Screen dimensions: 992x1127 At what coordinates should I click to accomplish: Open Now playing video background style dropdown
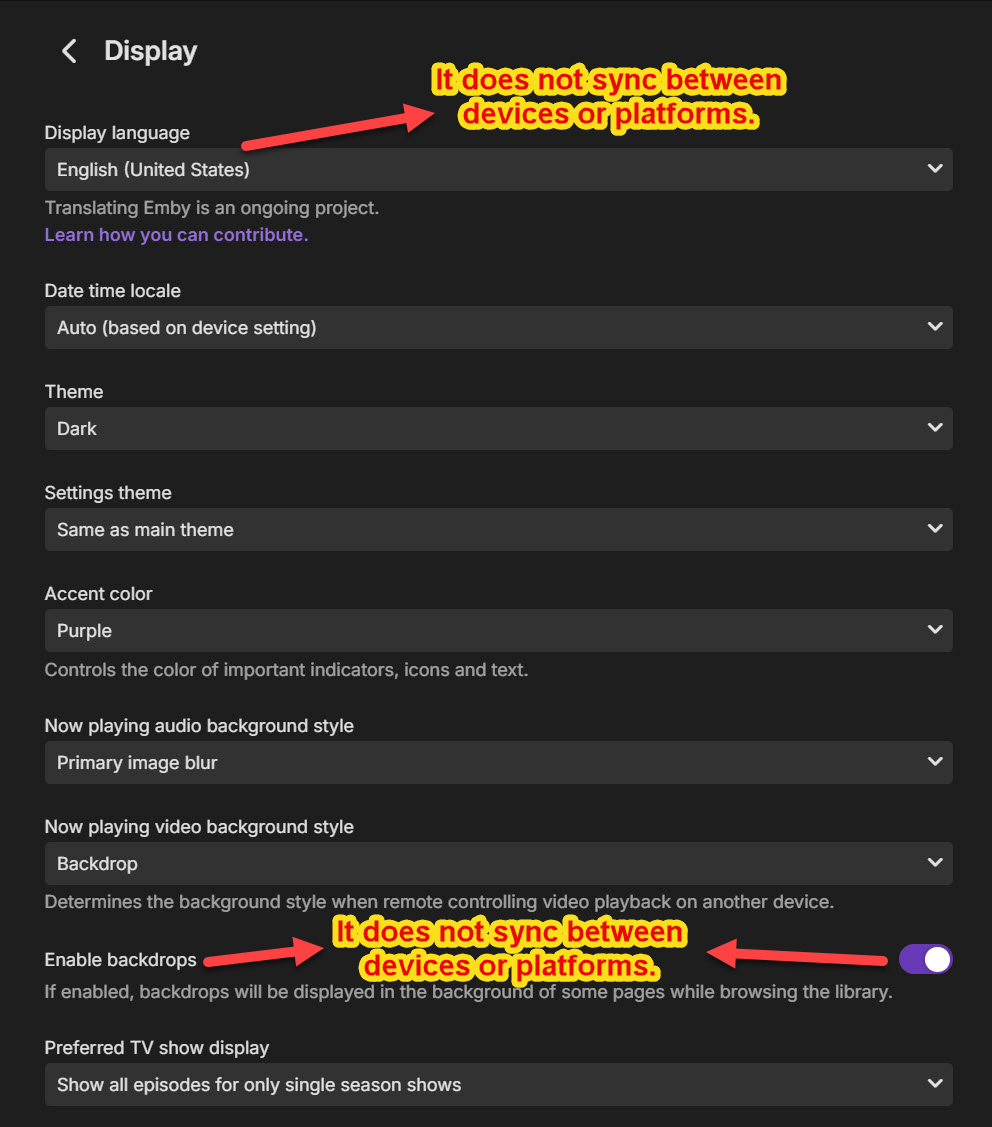498,864
